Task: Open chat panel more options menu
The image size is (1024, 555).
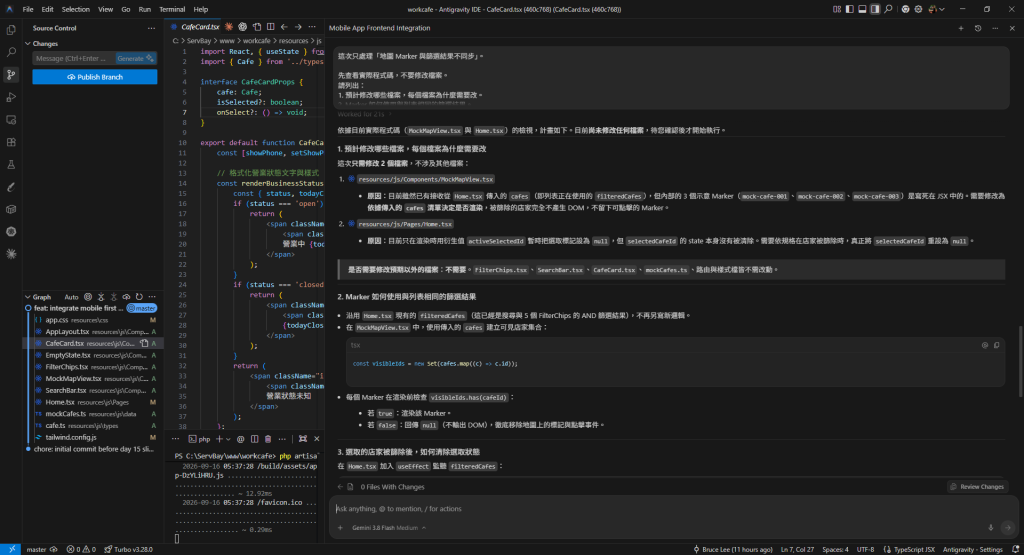Action: (995, 28)
